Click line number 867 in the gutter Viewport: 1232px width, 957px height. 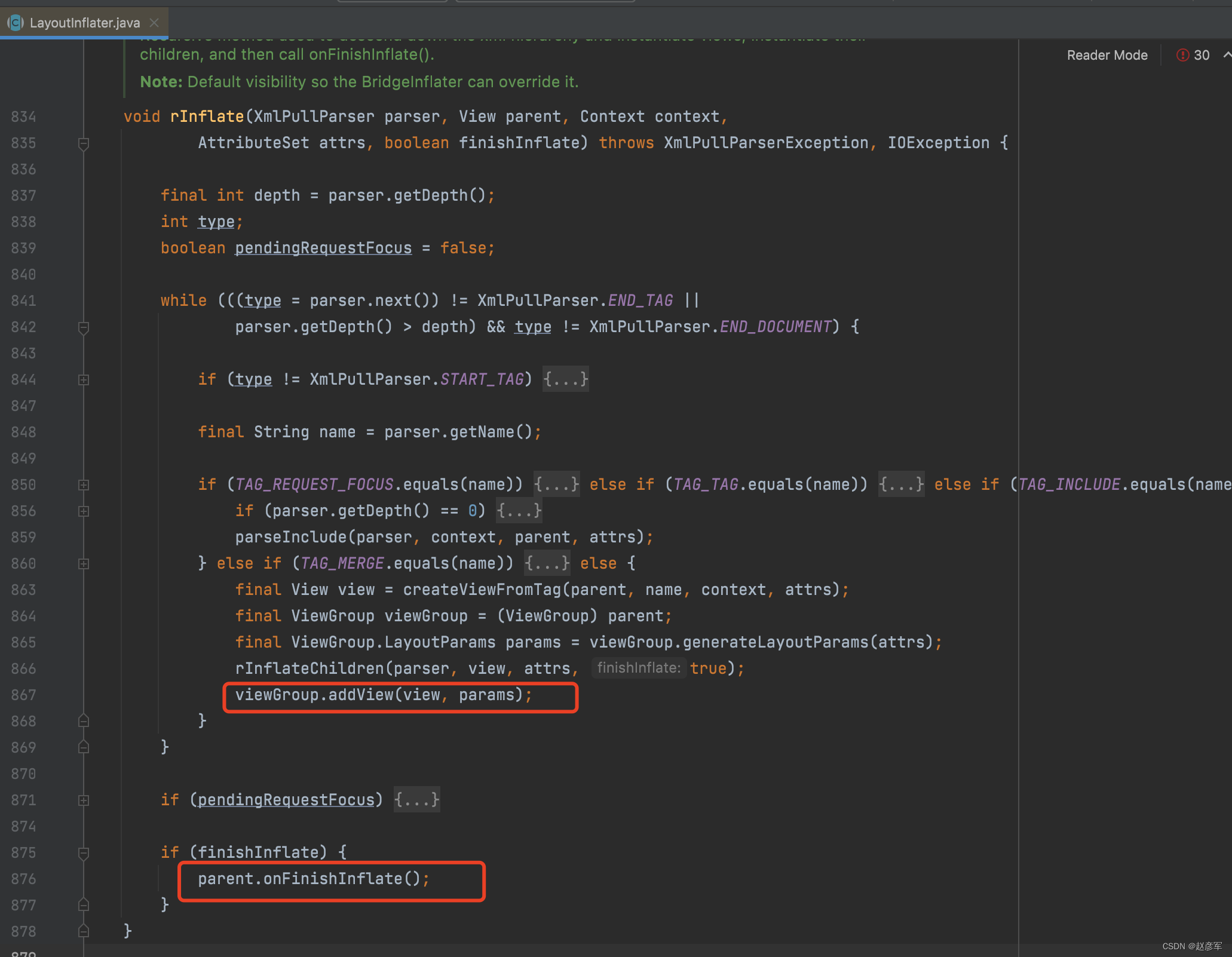pos(24,695)
